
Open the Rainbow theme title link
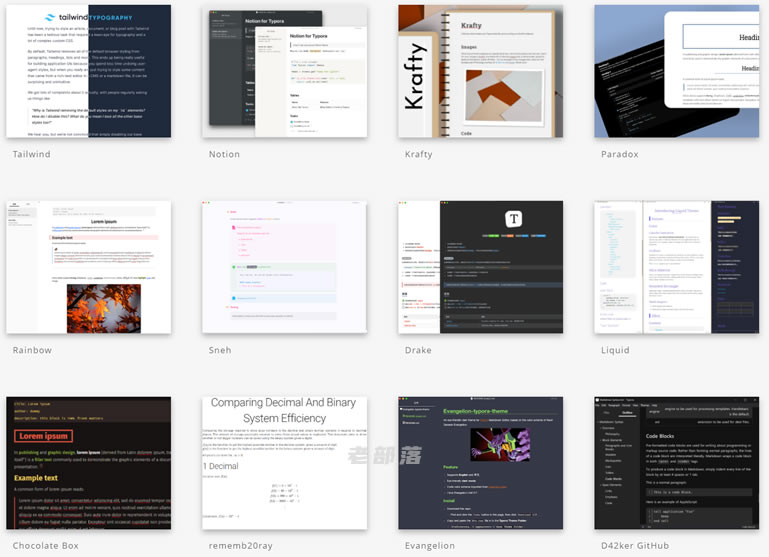(32, 350)
